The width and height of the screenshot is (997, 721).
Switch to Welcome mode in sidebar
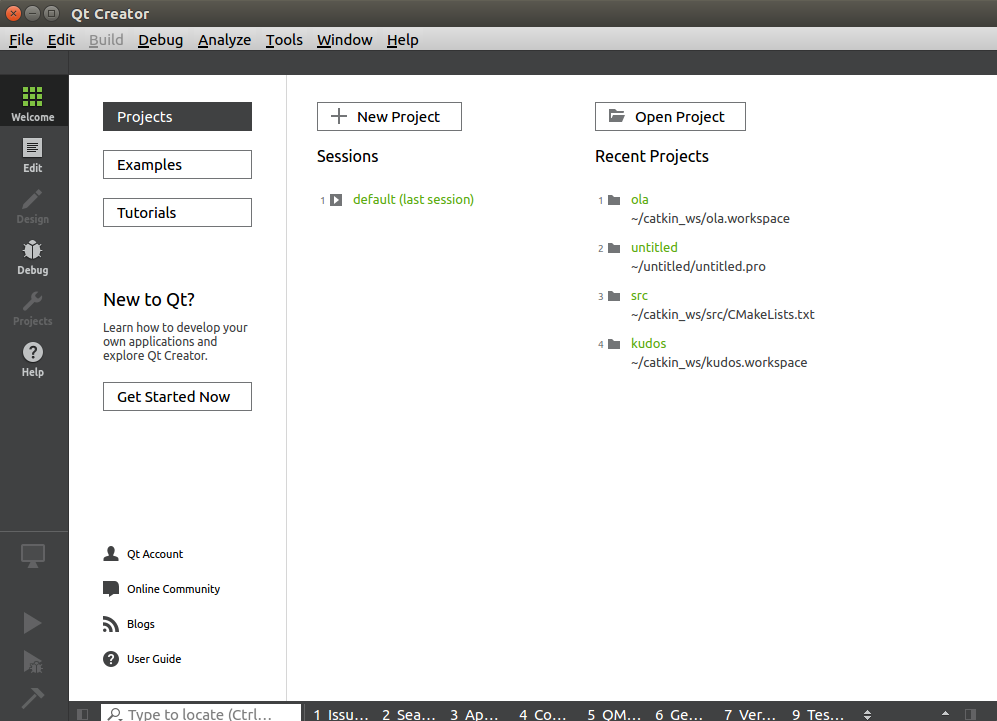pos(33,102)
